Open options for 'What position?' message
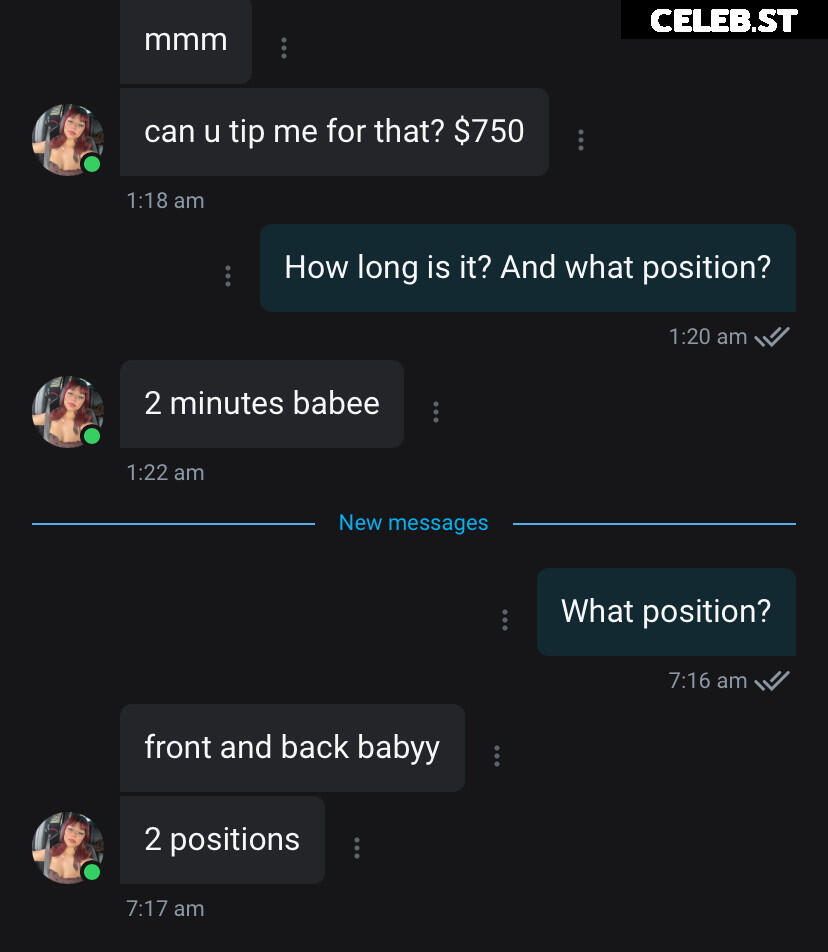 [x=505, y=620]
